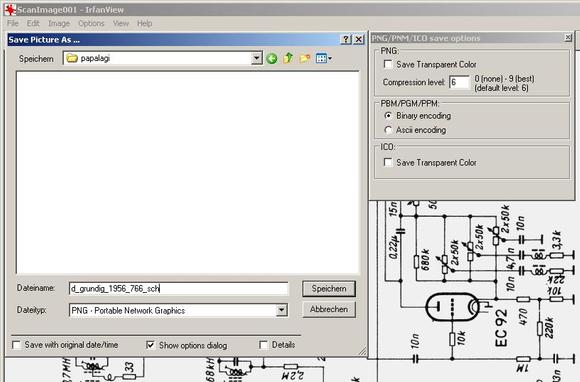The image size is (580, 382).
Task: Click the Dateiname text field
Action: (x=178, y=289)
